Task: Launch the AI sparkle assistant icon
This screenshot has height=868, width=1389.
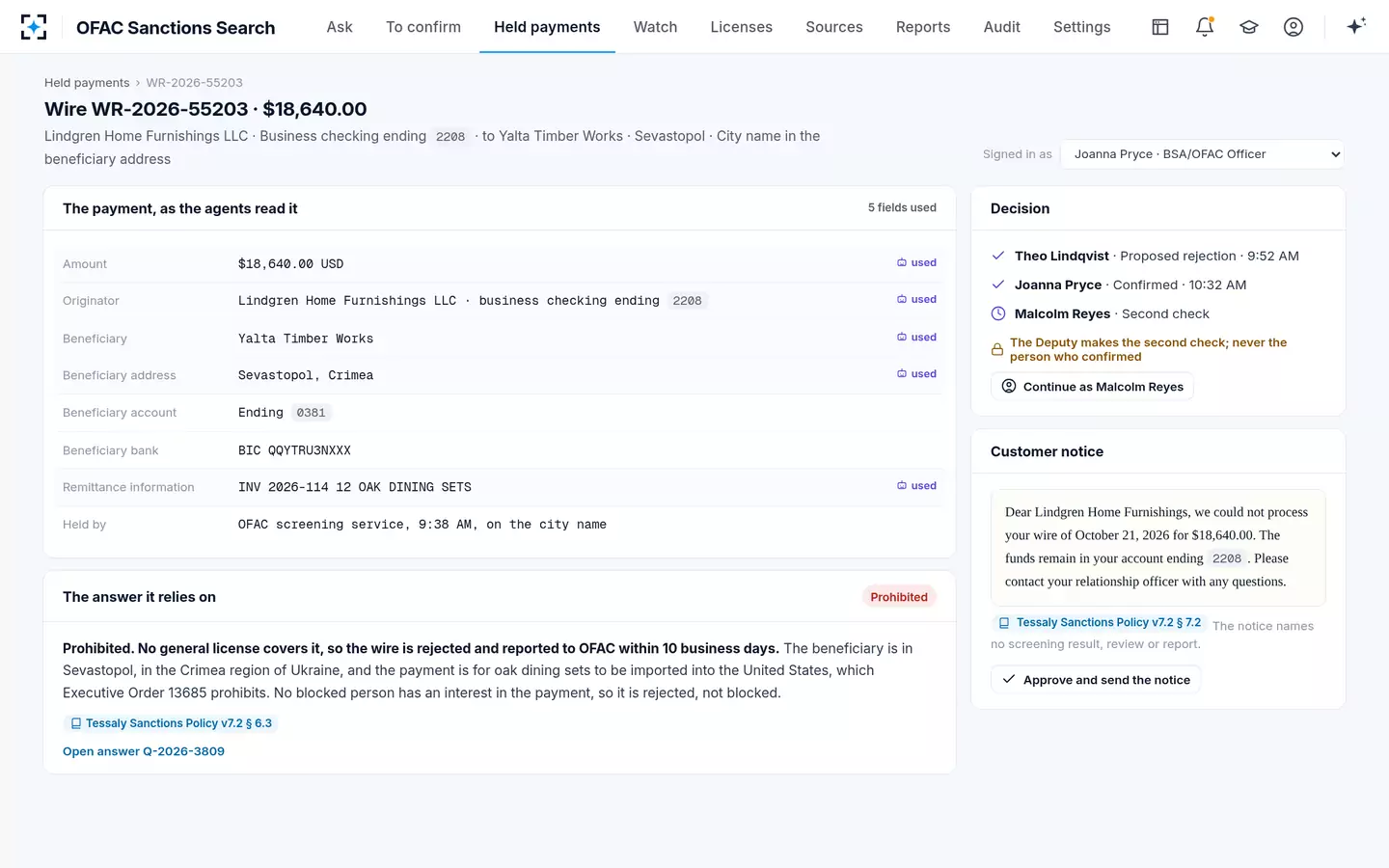Action: 1356,27
